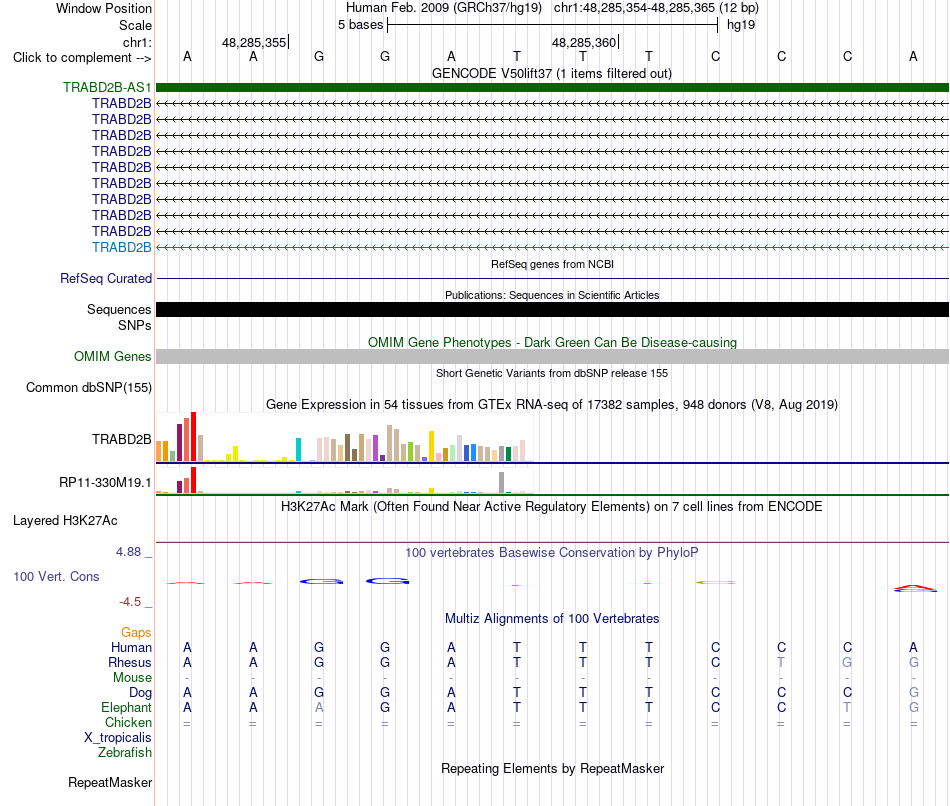Click the gray OMIM Genes bar

(552, 356)
